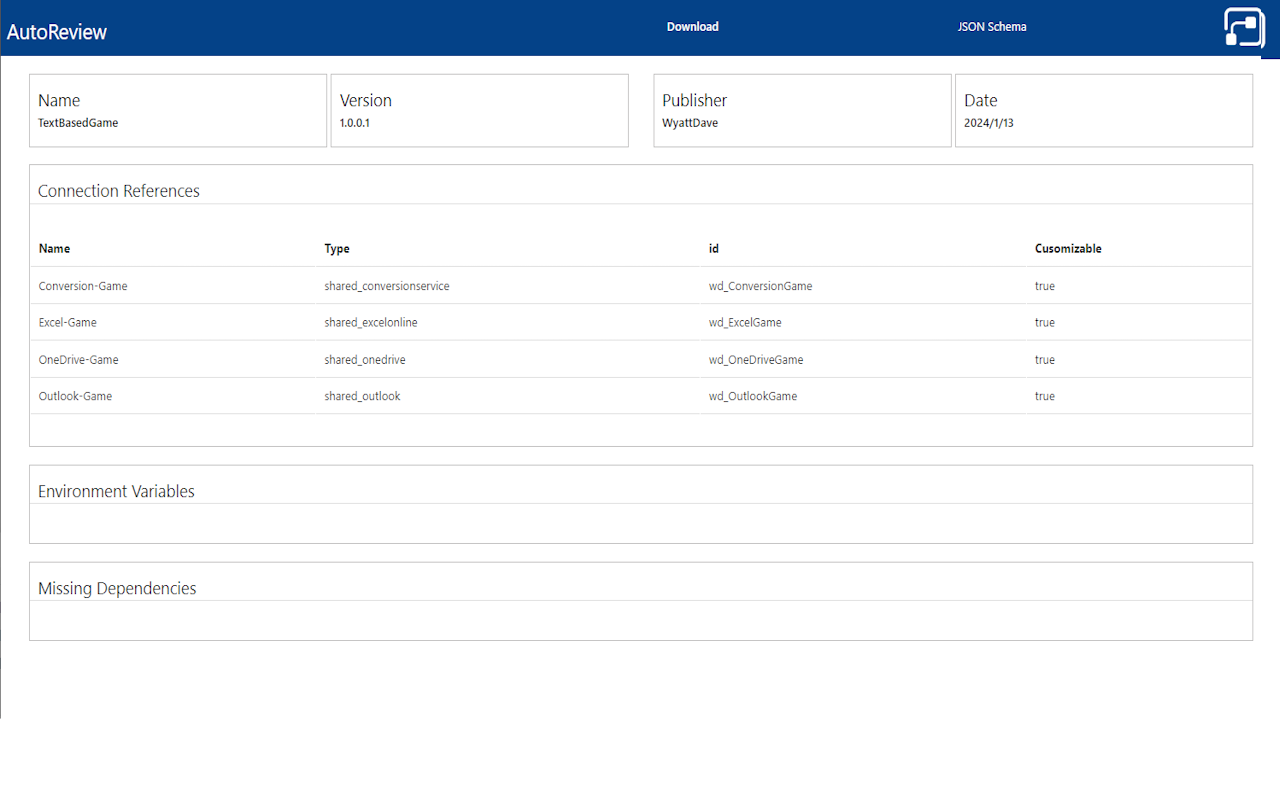This screenshot has height=800, width=1280.
Task: Open the Download link
Action: (x=692, y=27)
